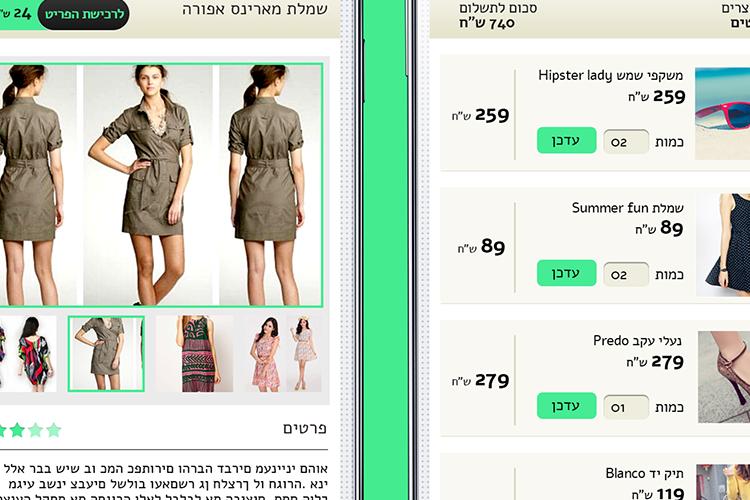The width and height of the screenshot is (750, 500).
Task: Open the Blanco handbag item title
Action: (644, 473)
